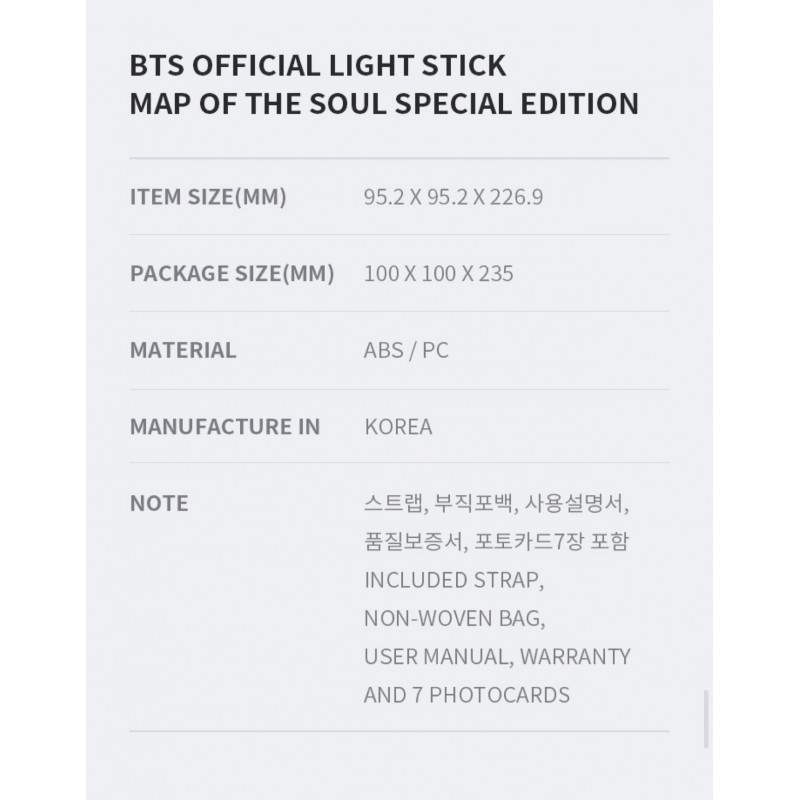Image resolution: width=800 pixels, height=800 pixels.
Task: Click the NON-WOVEN BAG text
Action: (454, 618)
